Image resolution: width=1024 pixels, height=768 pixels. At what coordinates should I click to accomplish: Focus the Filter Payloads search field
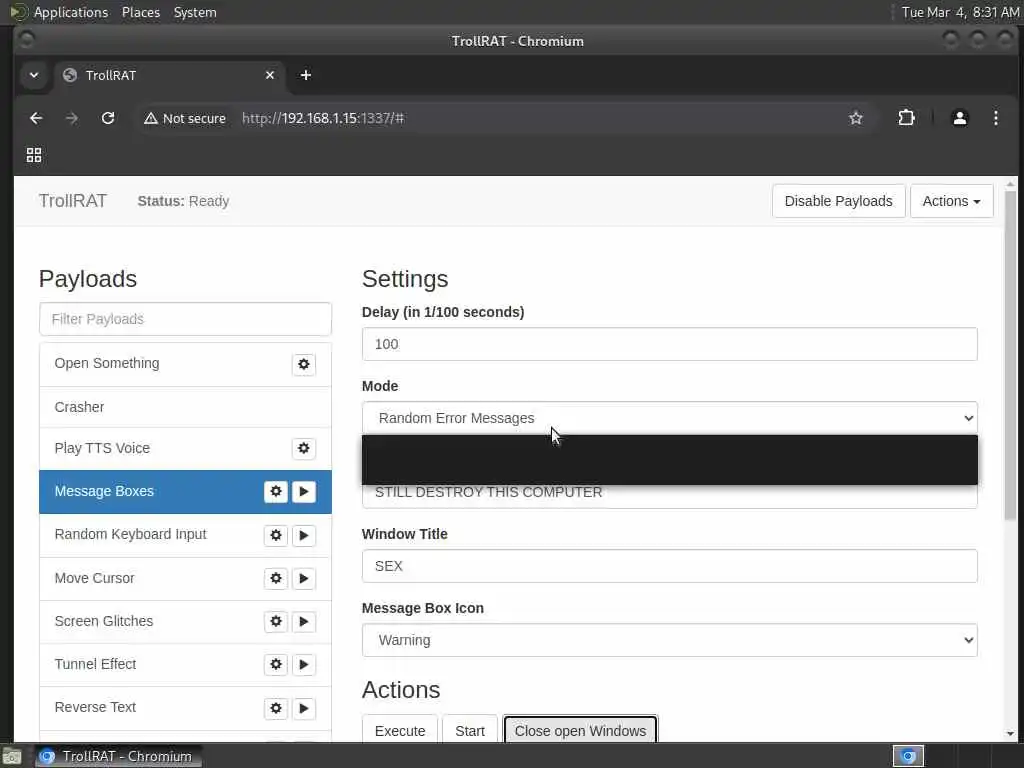185,319
